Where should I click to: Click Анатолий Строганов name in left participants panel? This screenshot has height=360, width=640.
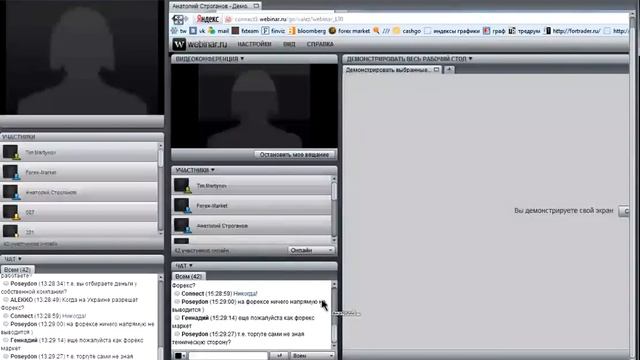(x=51, y=192)
